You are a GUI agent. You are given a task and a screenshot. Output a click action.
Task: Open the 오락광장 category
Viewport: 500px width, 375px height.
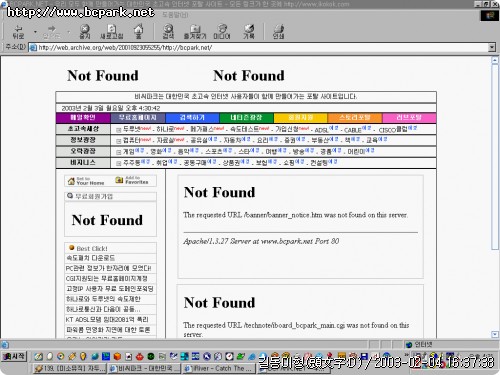tap(83, 152)
